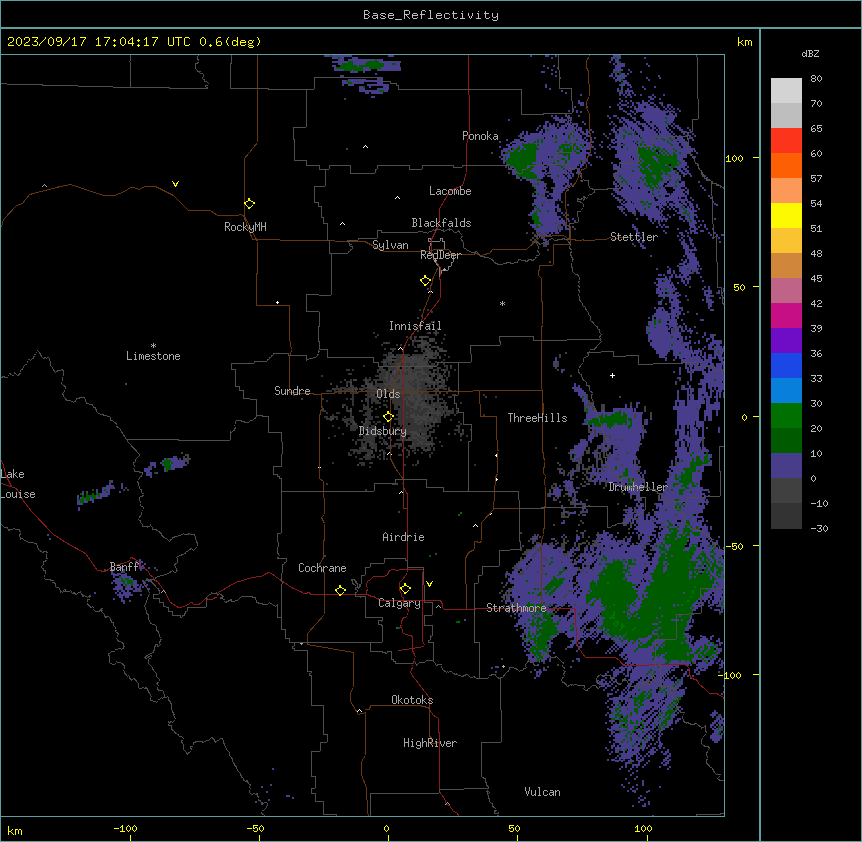Click the Airdrie town label

coord(403,537)
